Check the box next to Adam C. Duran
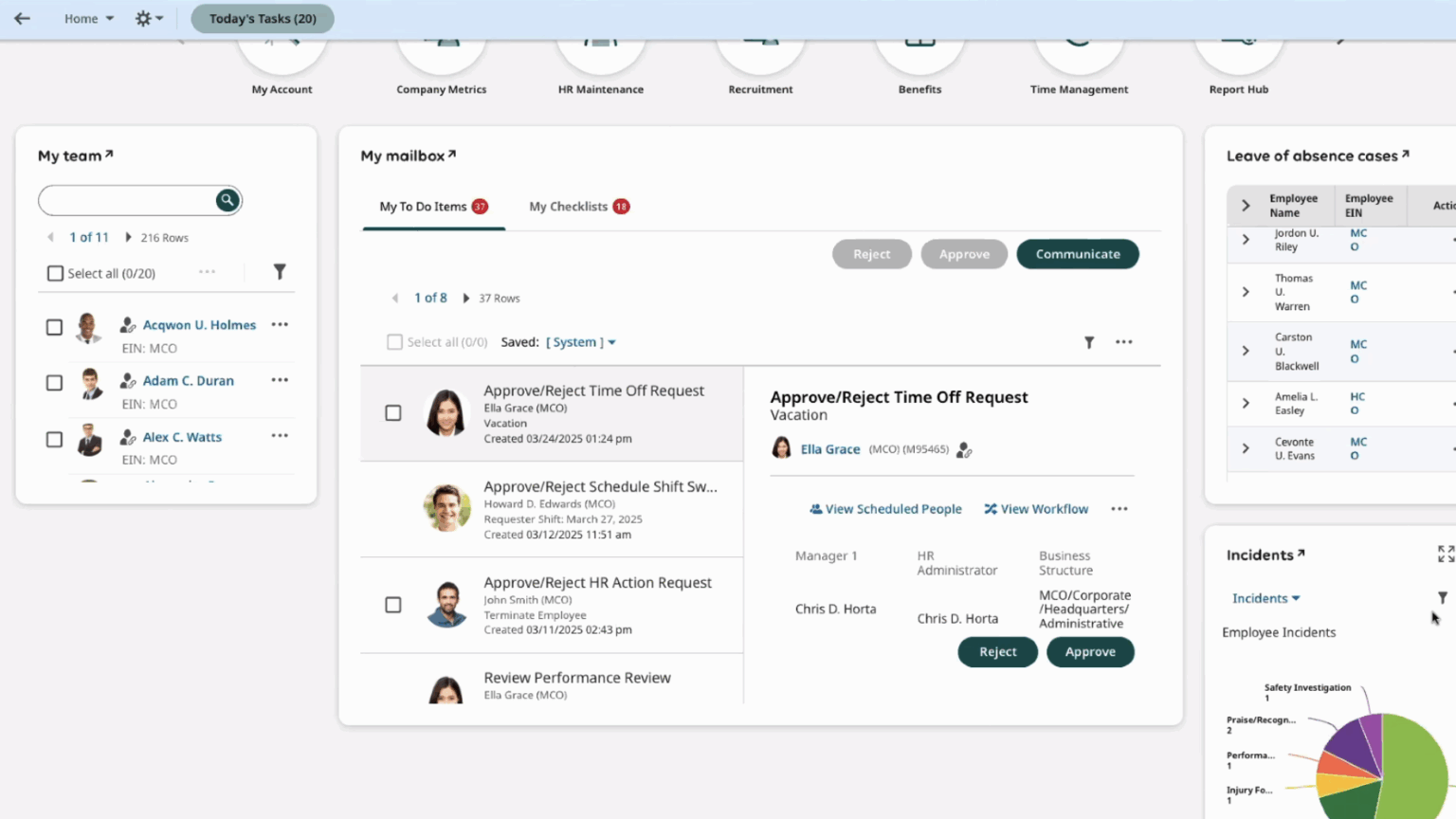This screenshot has width=1456, height=819. pos(55,383)
